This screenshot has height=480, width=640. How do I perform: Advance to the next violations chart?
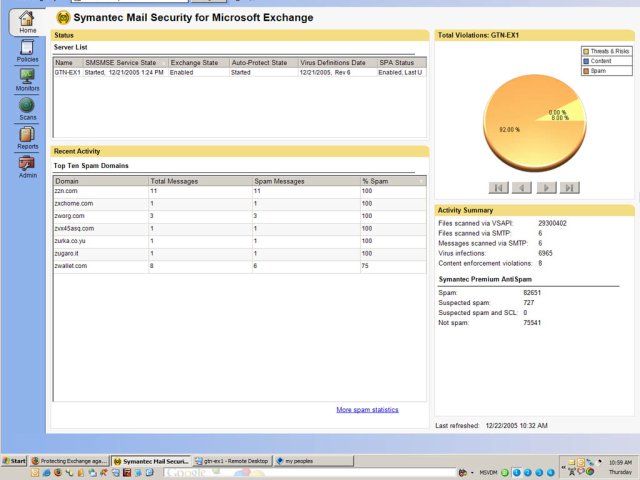coord(546,187)
